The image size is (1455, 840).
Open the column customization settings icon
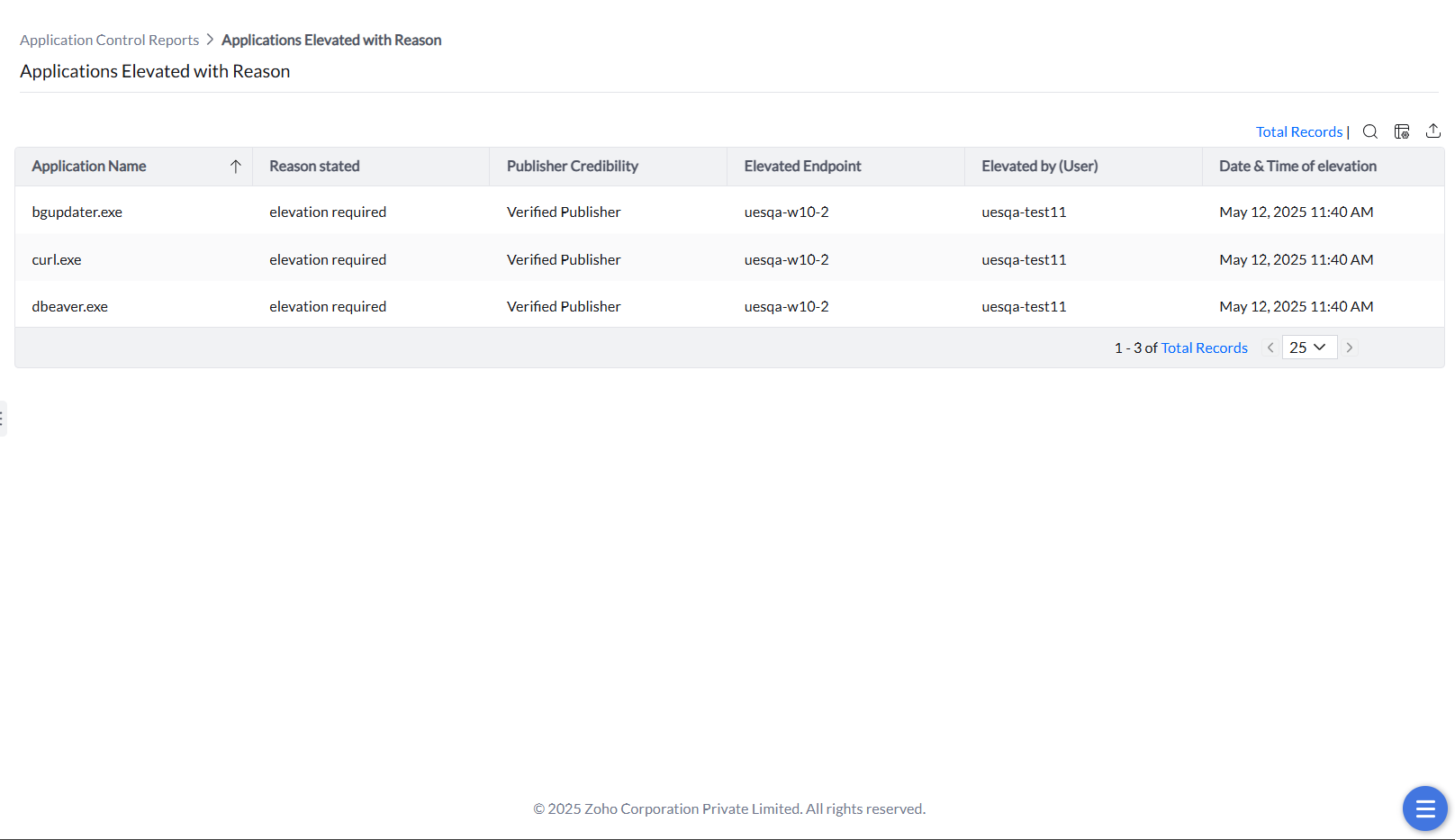[x=1401, y=131]
